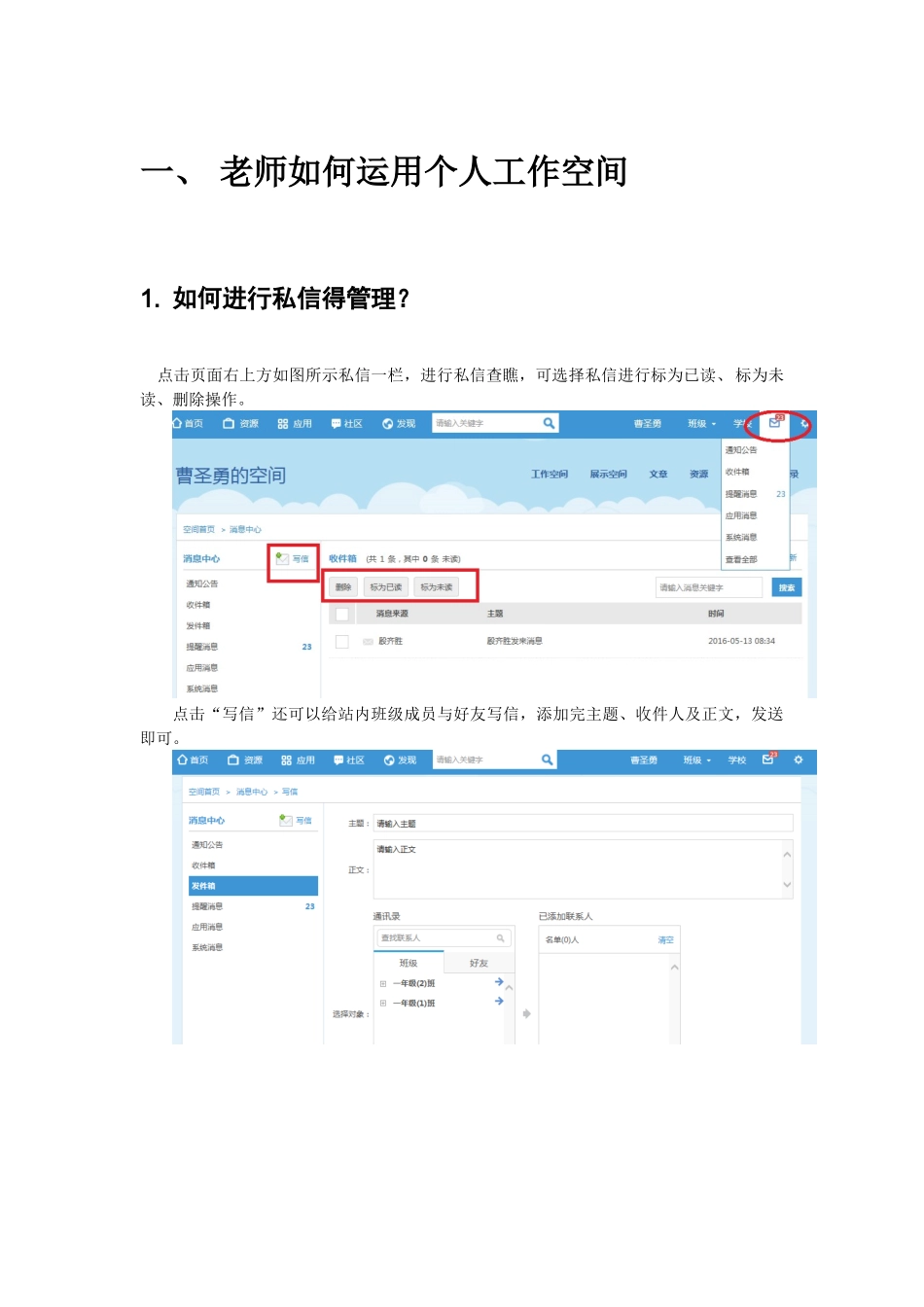Click the 标为未读 button
The image size is (924, 1307).
point(437,587)
